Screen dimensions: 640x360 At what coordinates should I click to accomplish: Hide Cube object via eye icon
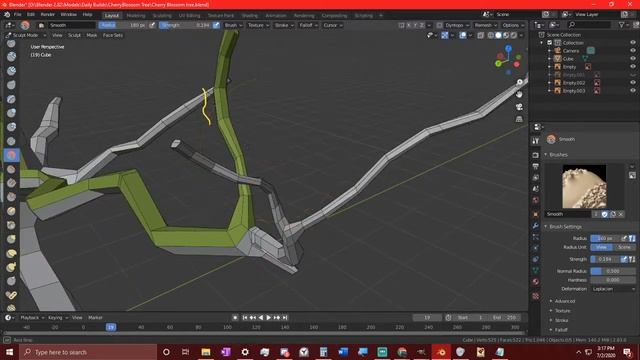coord(633,59)
